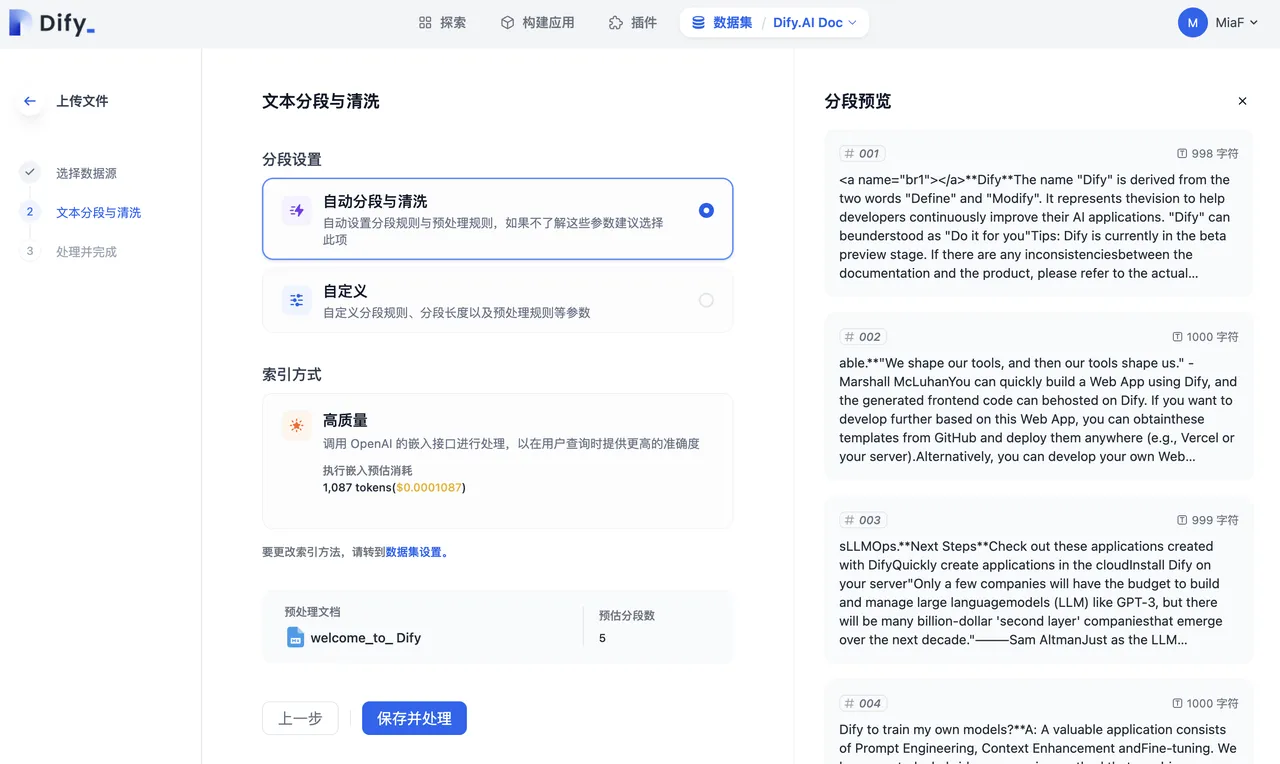This screenshot has height=764, width=1280.
Task: Click the back arrow beside 上传文件
Action: pyautogui.click(x=30, y=101)
